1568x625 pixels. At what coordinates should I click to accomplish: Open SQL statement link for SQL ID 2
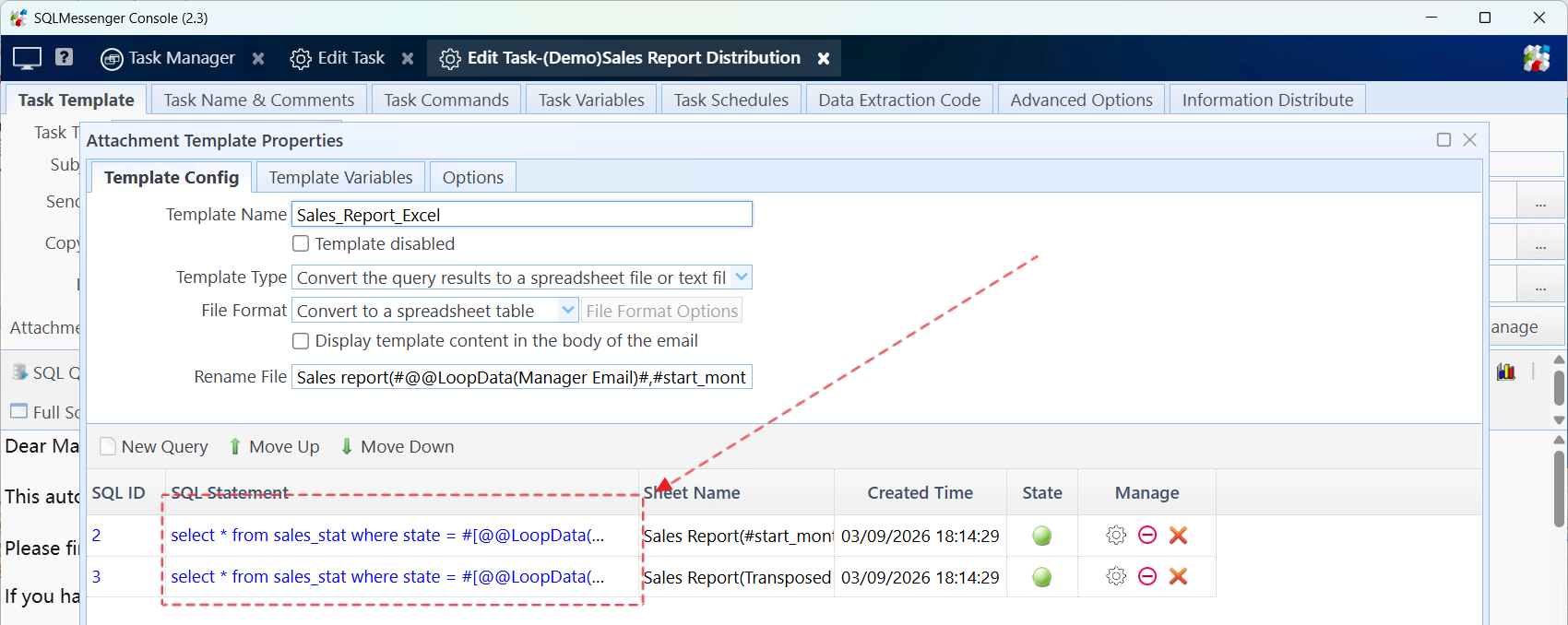pyautogui.click(x=387, y=536)
